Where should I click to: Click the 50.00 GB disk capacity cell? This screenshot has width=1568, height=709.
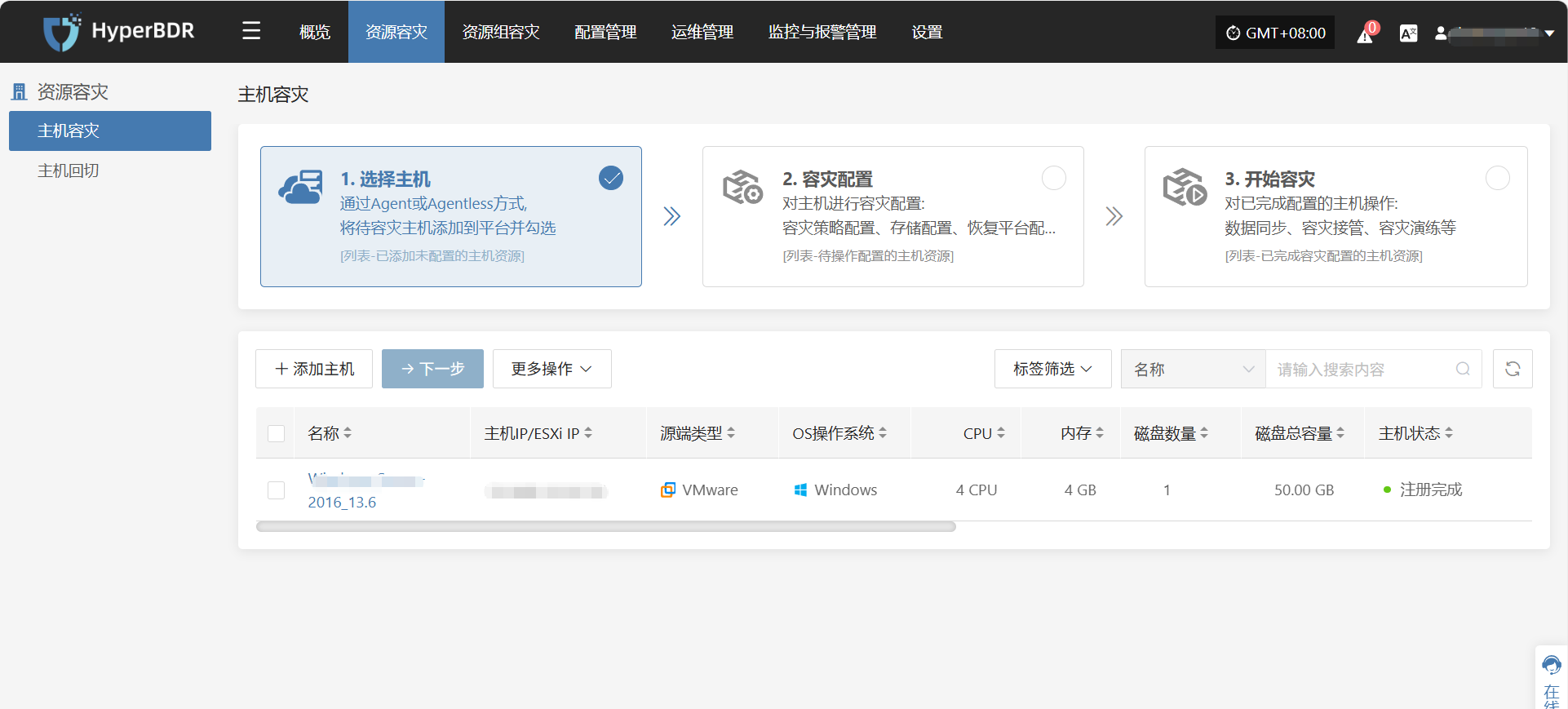[x=1304, y=490]
